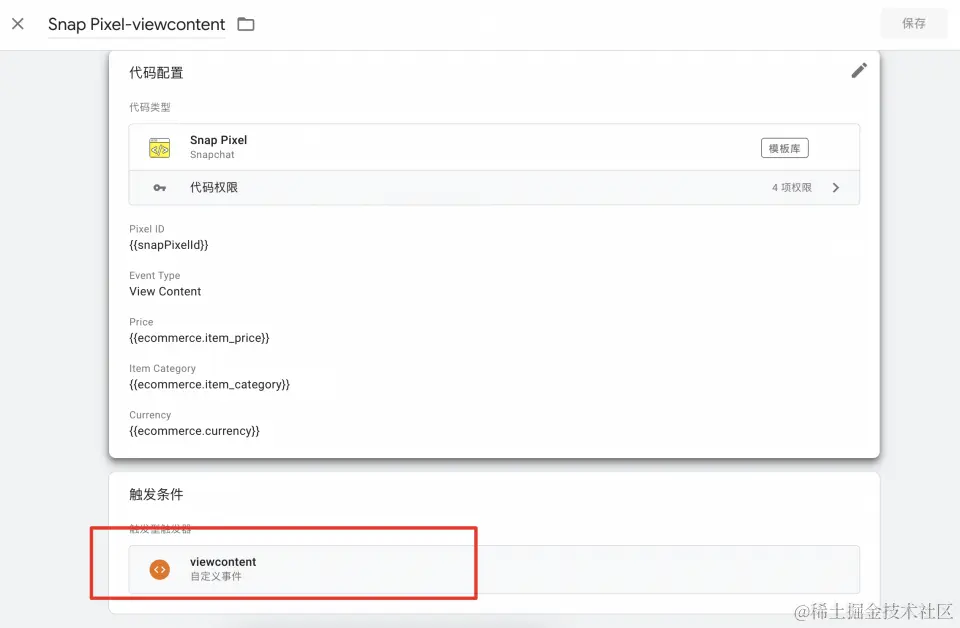Image resolution: width=960 pixels, height=628 pixels.
Task: Close the tag editor with the X icon
Action: [18, 24]
